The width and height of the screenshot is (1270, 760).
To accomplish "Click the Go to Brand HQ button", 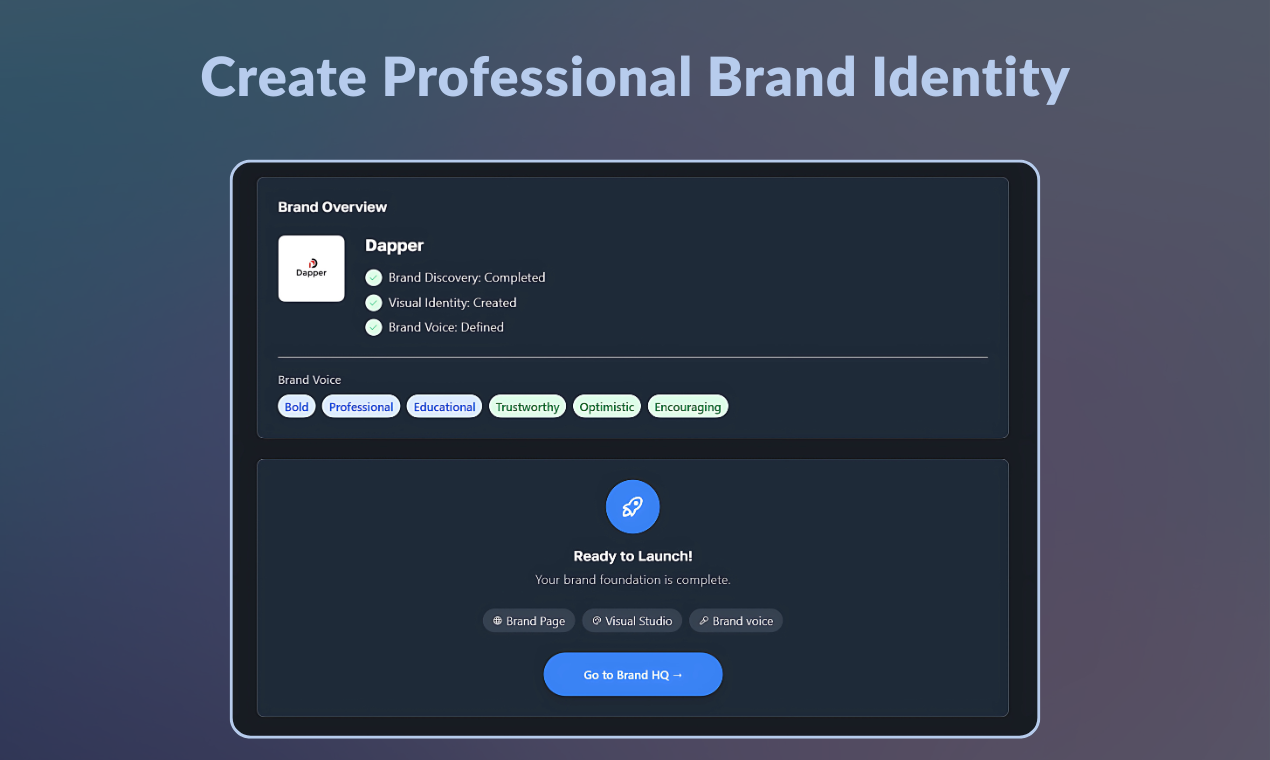I will [632, 674].
